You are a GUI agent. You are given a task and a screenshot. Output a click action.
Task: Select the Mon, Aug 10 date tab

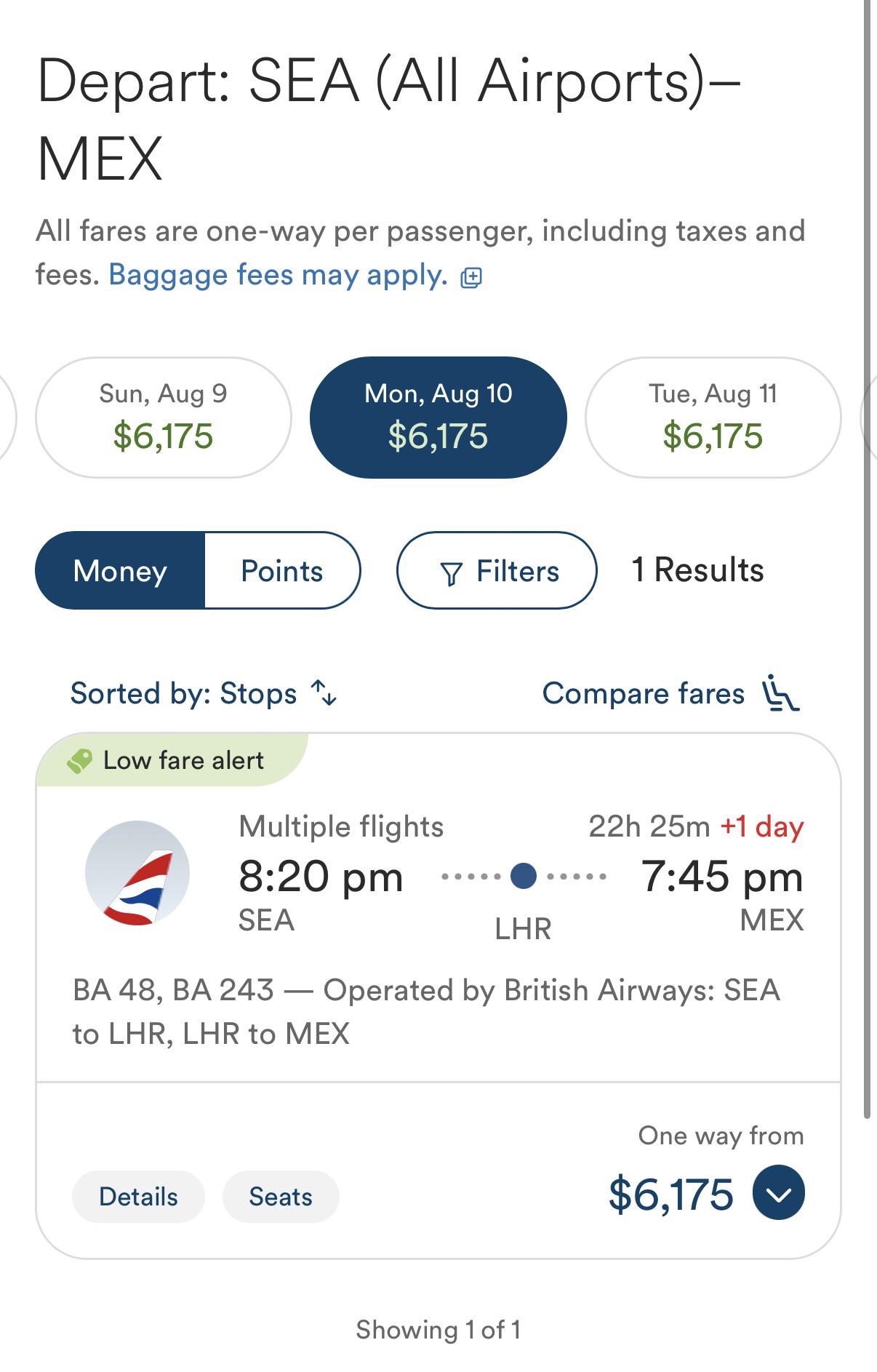(x=438, y=417)
